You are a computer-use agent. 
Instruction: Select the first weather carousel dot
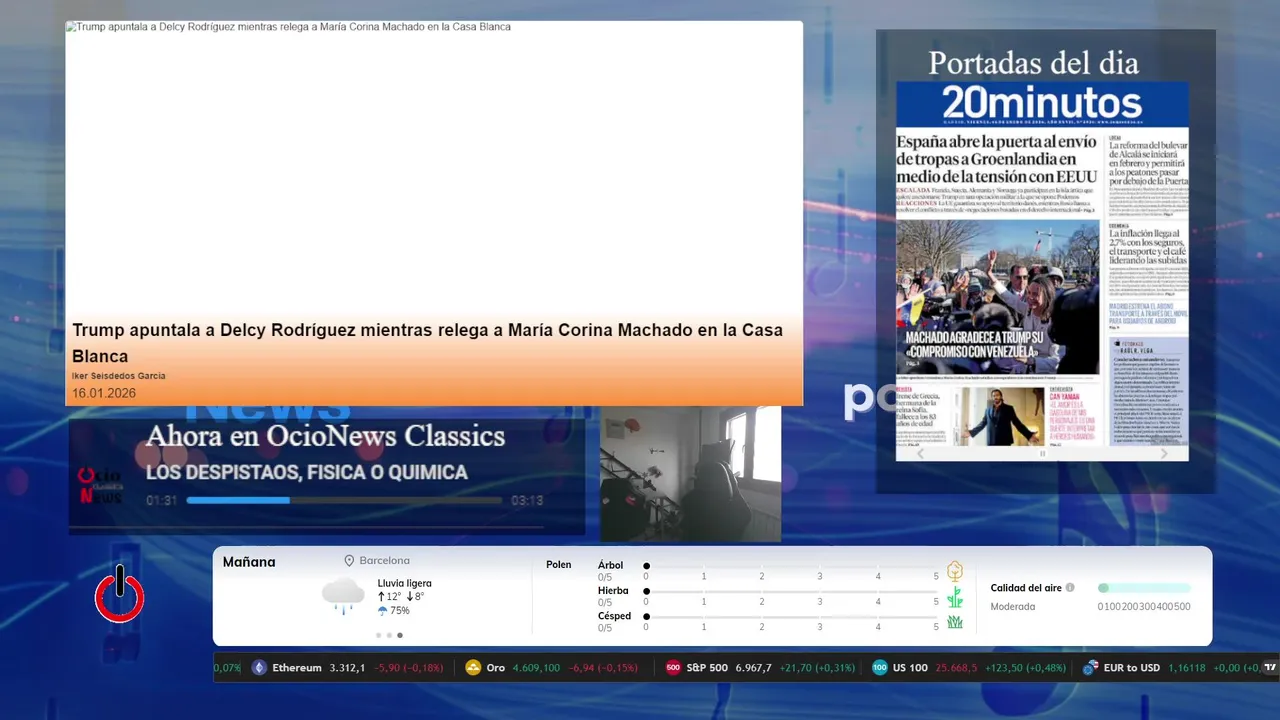(378, 635)
